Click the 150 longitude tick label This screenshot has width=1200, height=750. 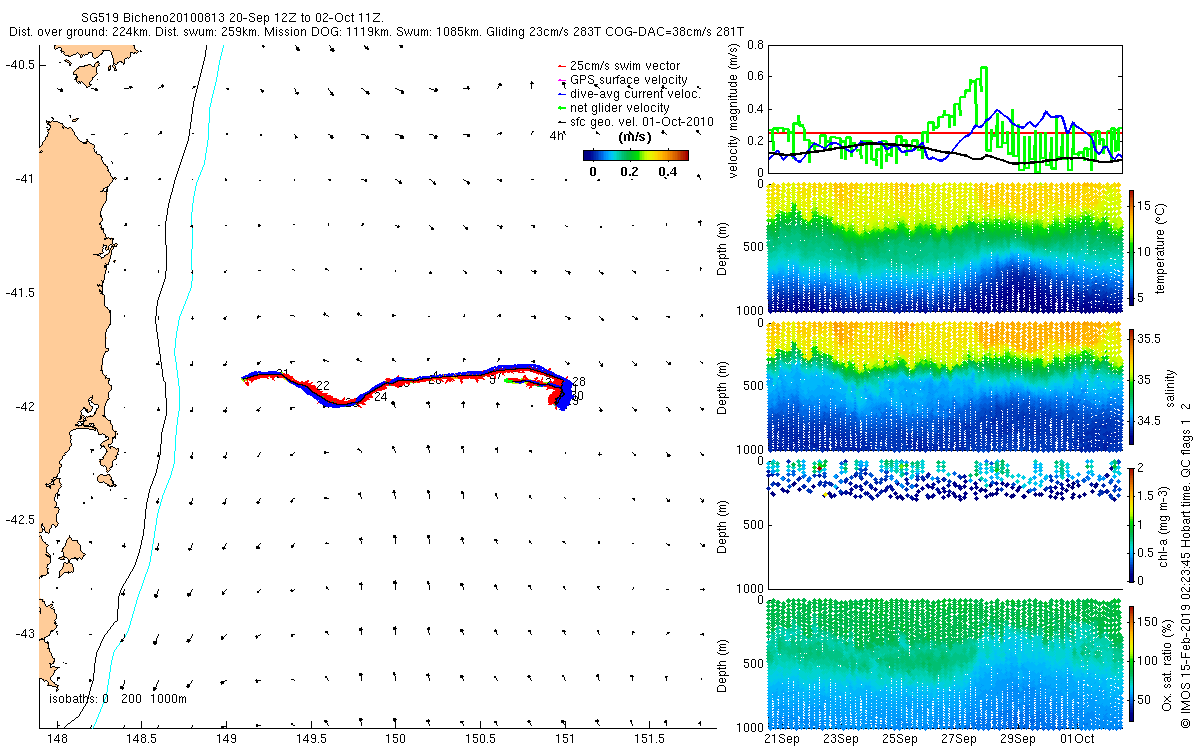(x=396, y=739)
